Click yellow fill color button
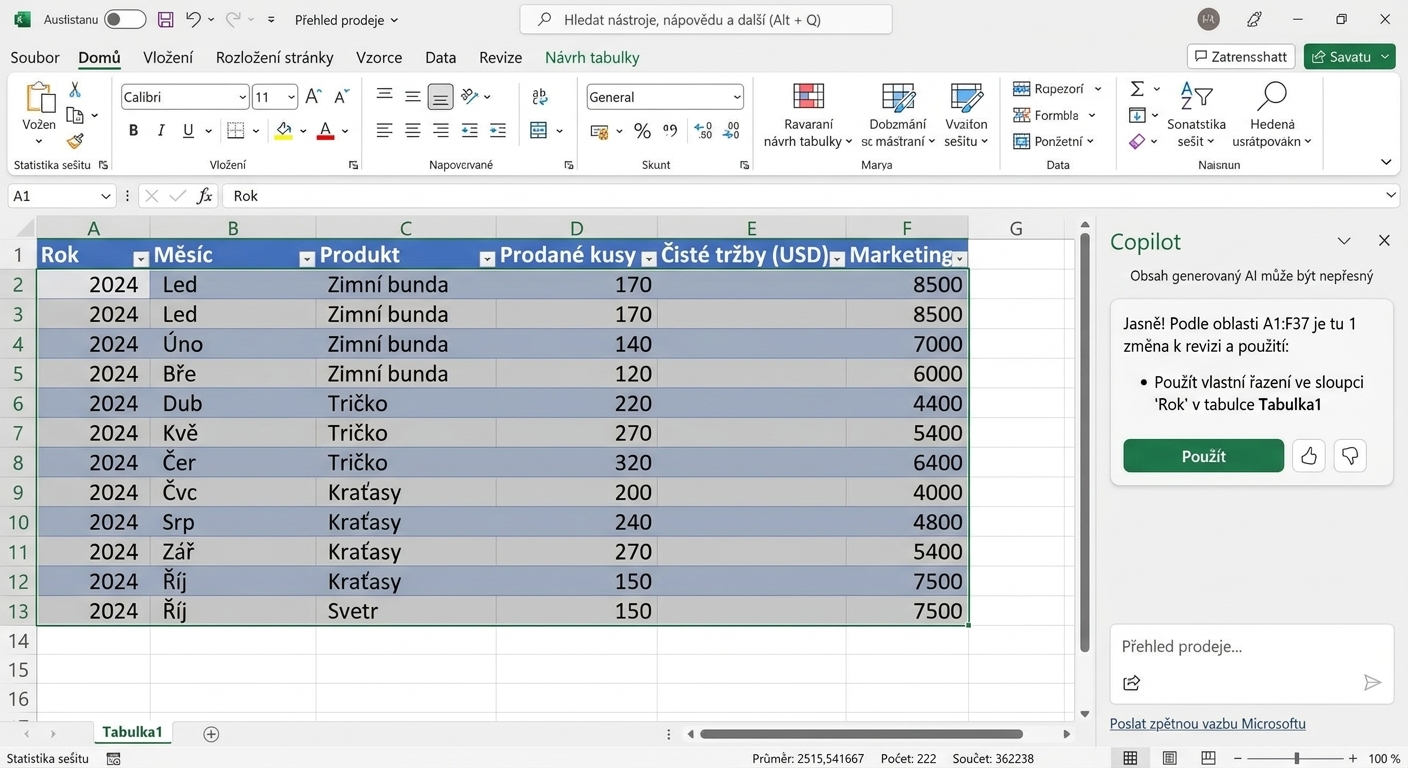Screen dimensions: 1408x768 284,130
